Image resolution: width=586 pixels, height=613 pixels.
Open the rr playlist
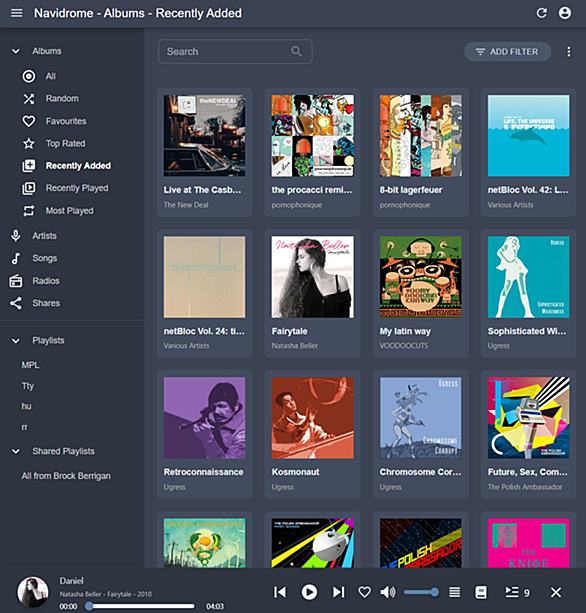click(24, 428)
